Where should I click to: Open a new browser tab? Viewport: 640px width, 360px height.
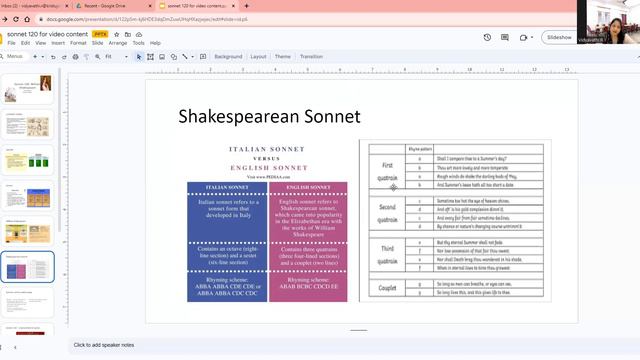tap(247, 6)
